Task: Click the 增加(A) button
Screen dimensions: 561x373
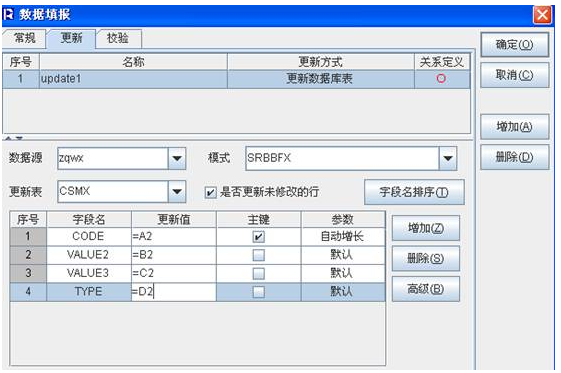Action: pyautogui.click(x=514, y=127)
